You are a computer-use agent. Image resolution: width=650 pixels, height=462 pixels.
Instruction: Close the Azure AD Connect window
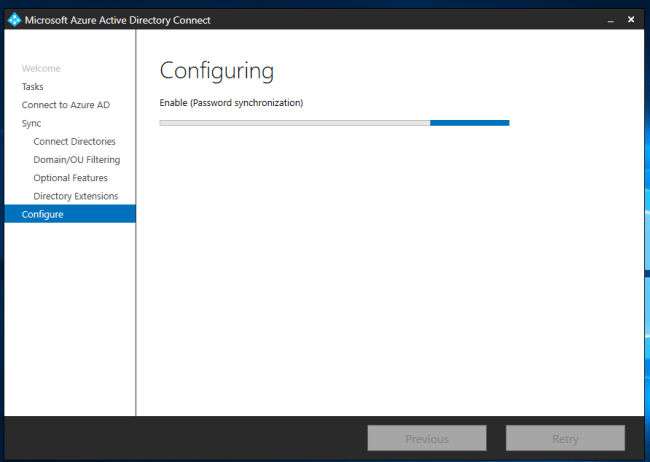click(x=631, y=19)
